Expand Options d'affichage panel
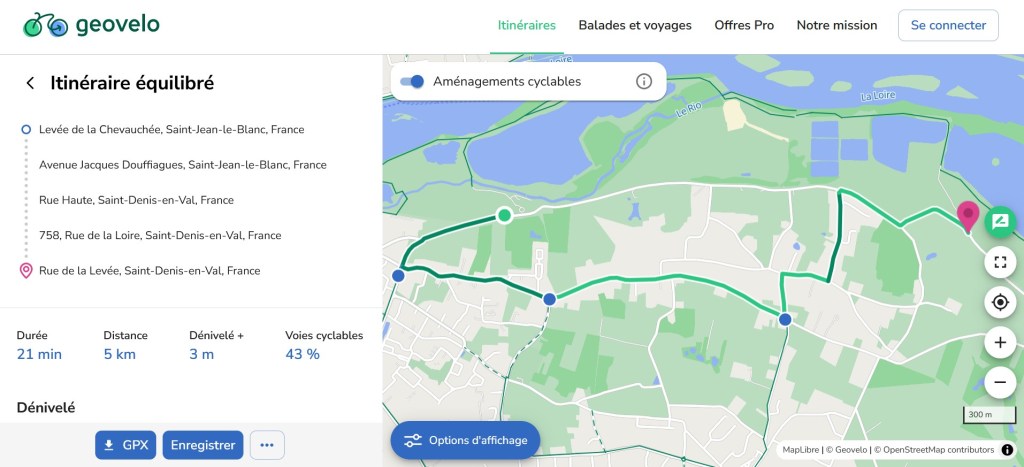Image resolution: width=1024 pixels, height=467 pixels. point(465,440)
